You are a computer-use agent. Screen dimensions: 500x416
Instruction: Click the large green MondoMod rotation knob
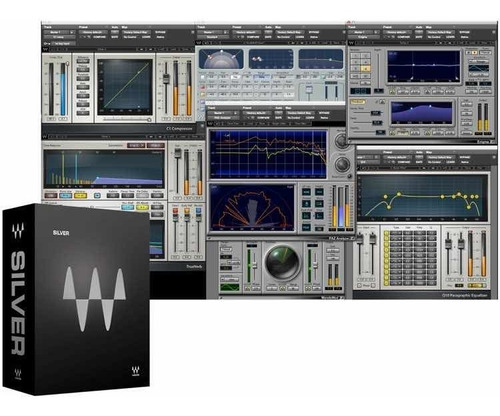pos(282,262)
